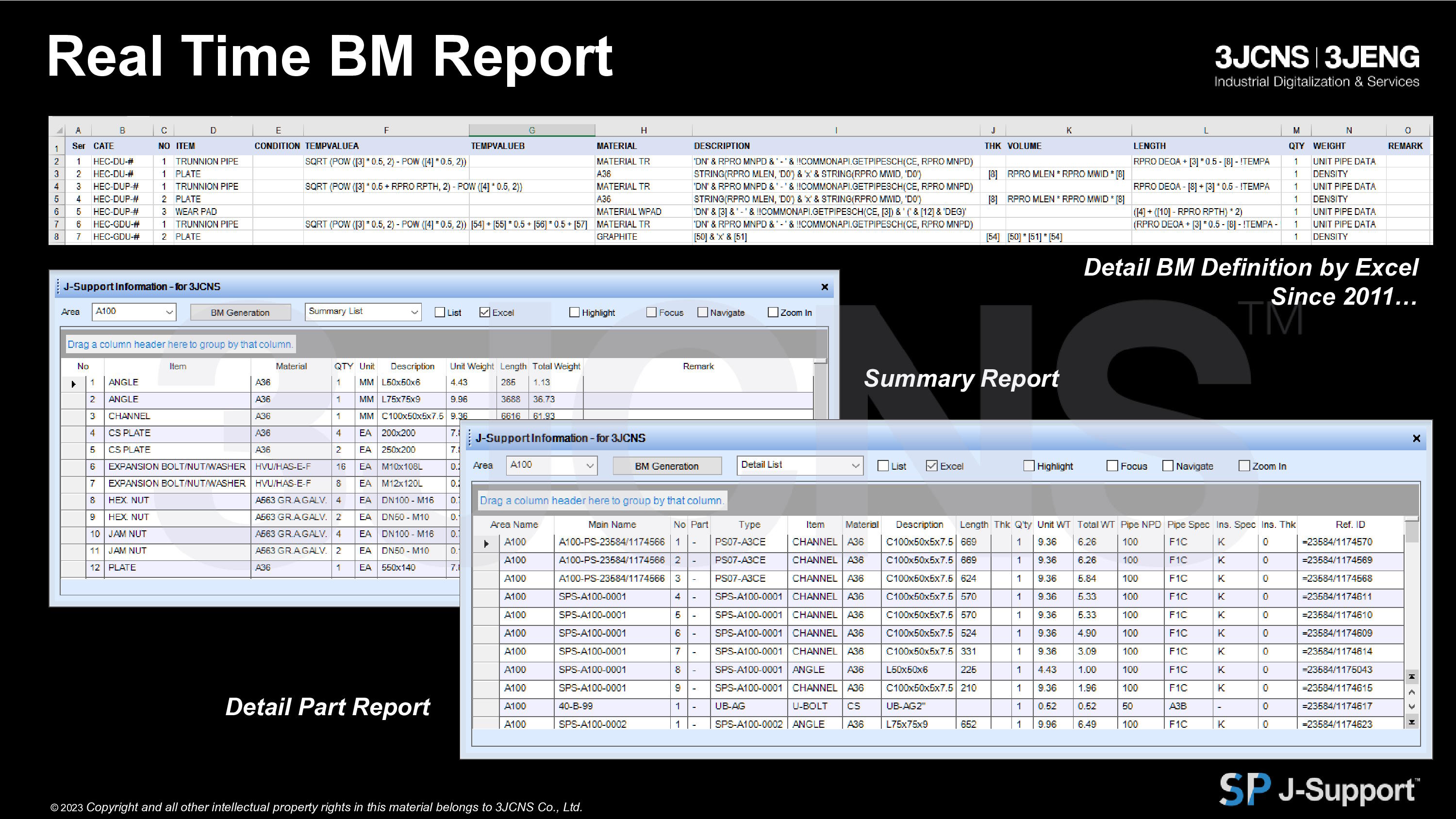Enable Navigate in Summary List window

(703, 312)
